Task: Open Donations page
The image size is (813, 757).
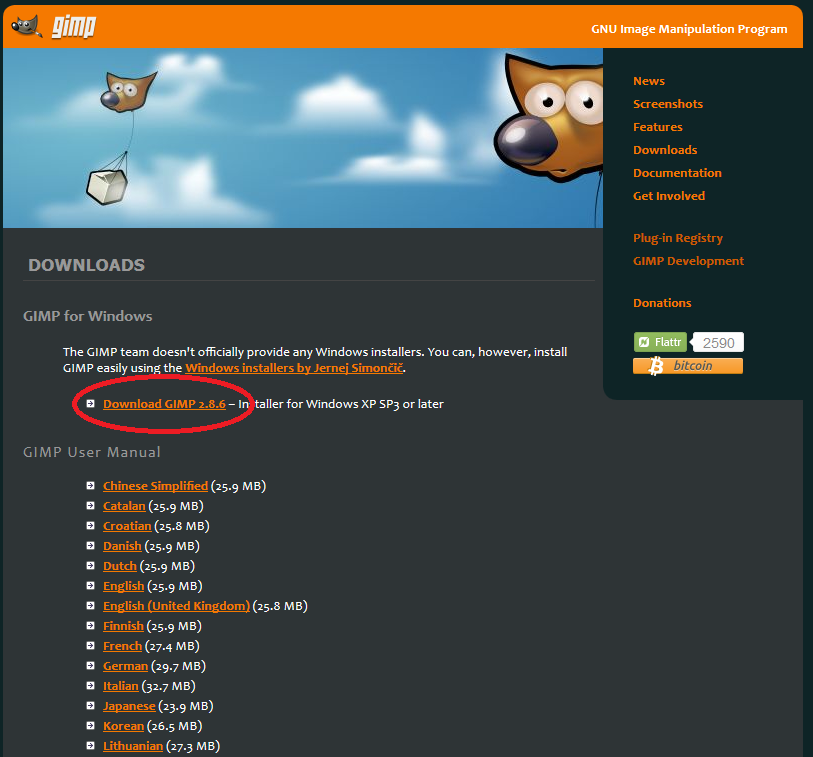Action: [662, 303]
